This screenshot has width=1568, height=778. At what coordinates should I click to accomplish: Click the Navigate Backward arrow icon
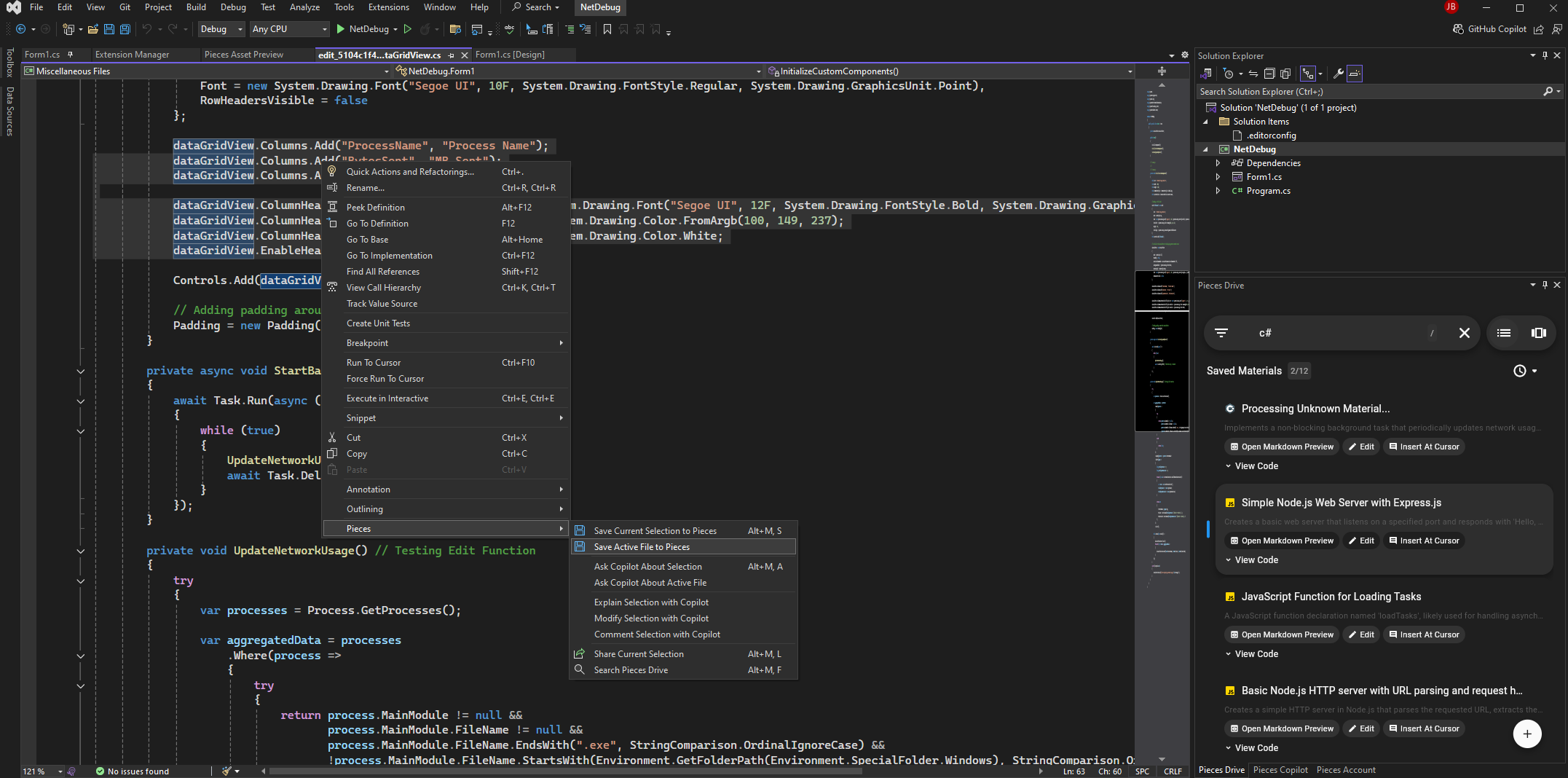coord(21,29)
